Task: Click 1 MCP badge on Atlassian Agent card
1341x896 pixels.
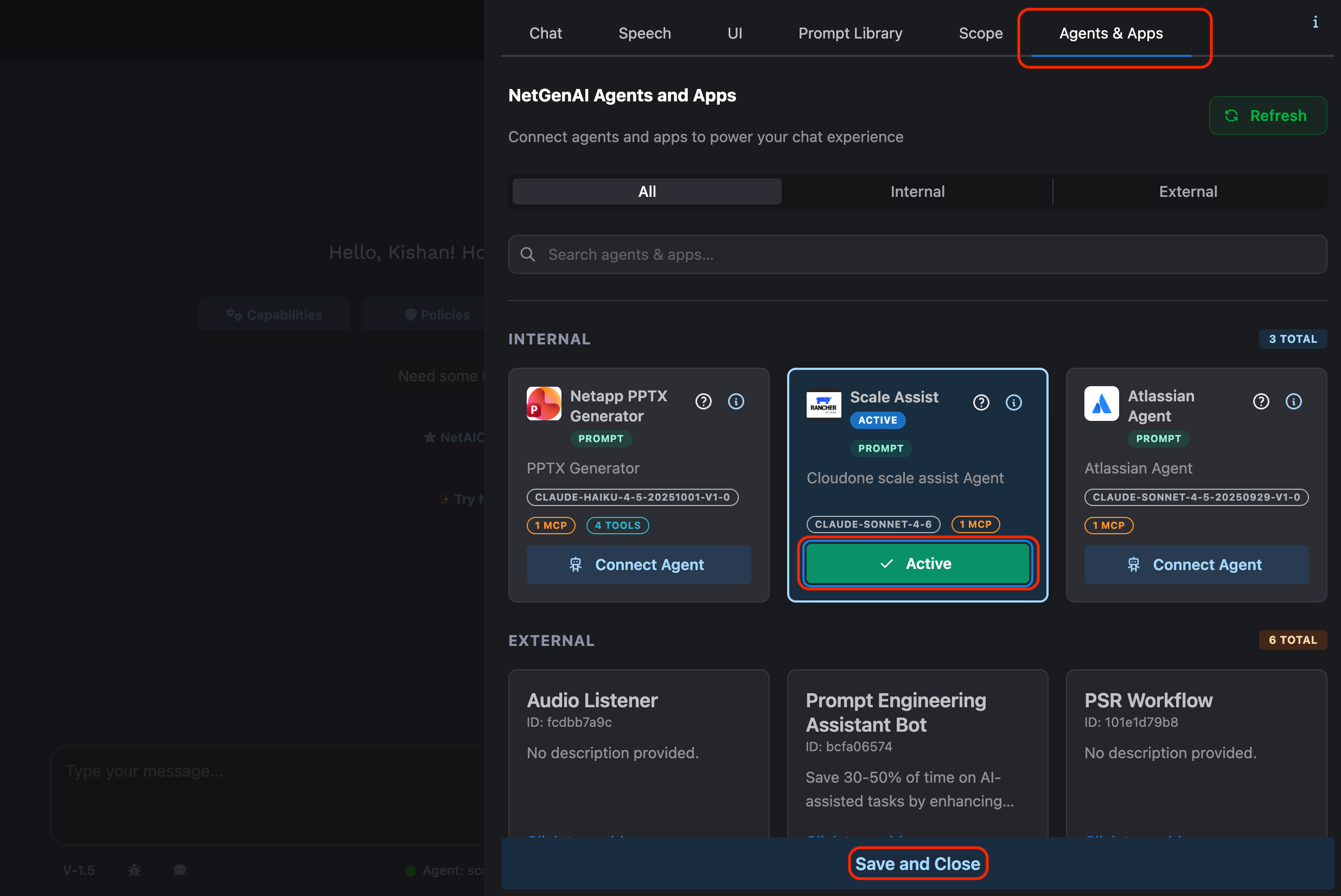Action: coord(1108,525)
